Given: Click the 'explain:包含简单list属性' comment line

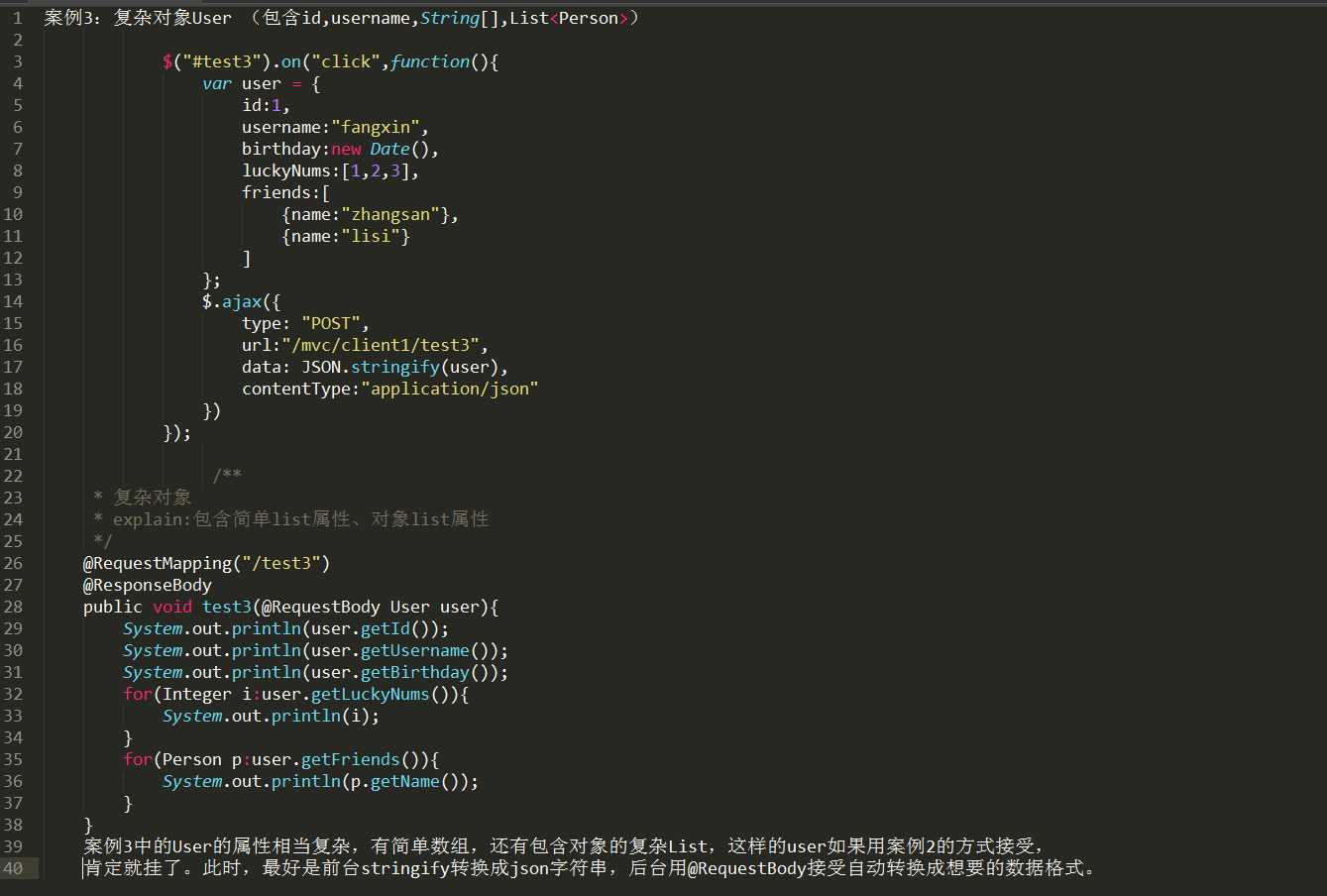Looking at the screenshot, I should 290,519.
